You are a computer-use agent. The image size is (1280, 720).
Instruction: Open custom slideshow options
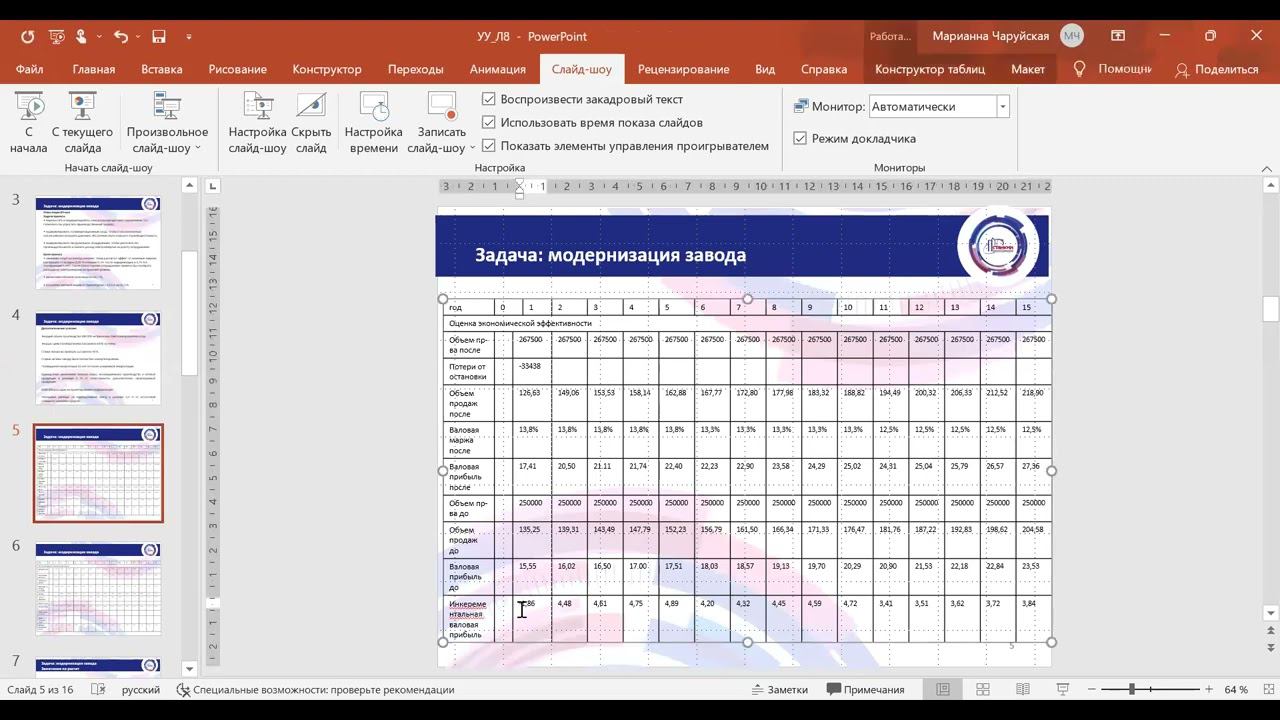pos(167,123)
